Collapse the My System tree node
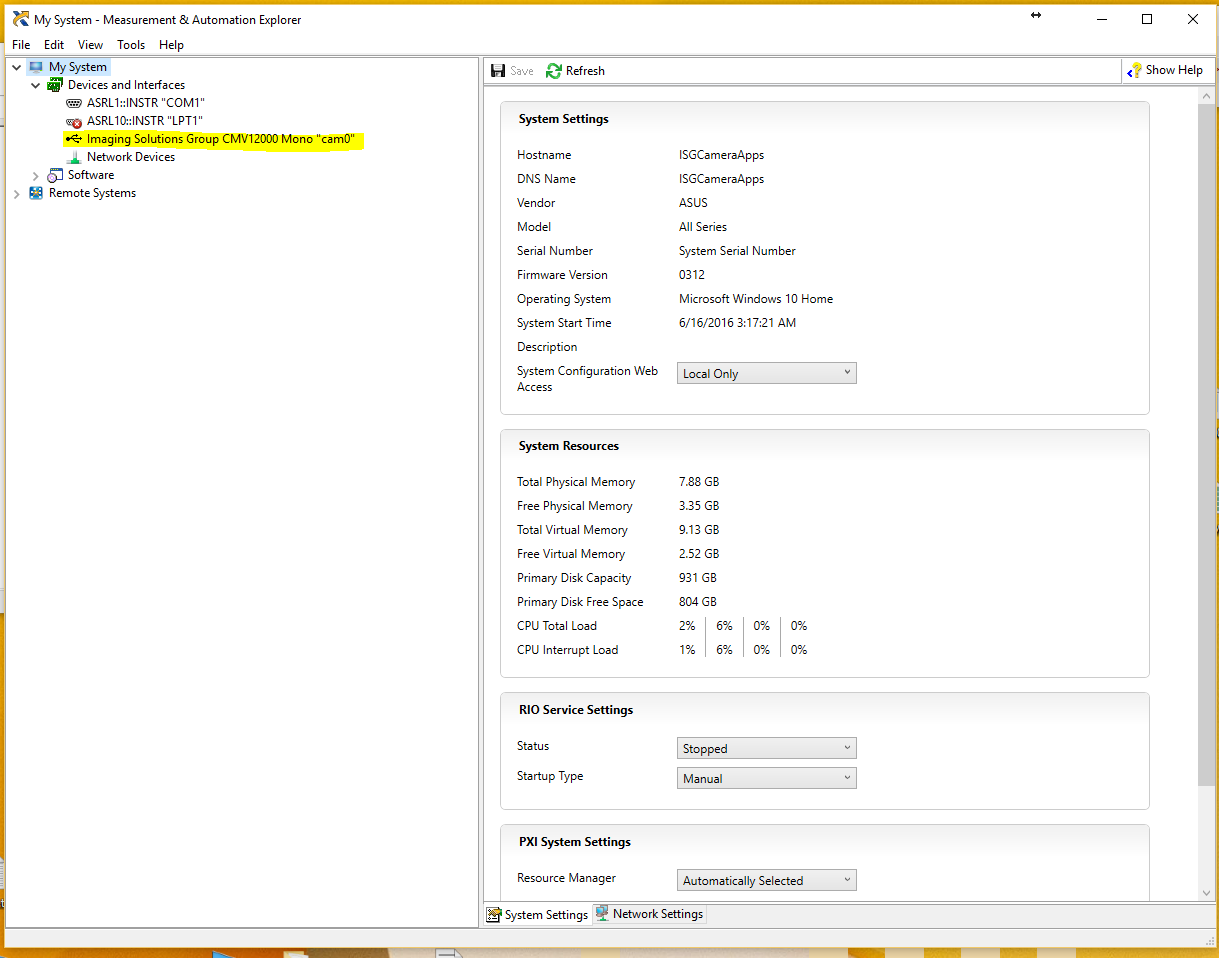 coord(17,67)
